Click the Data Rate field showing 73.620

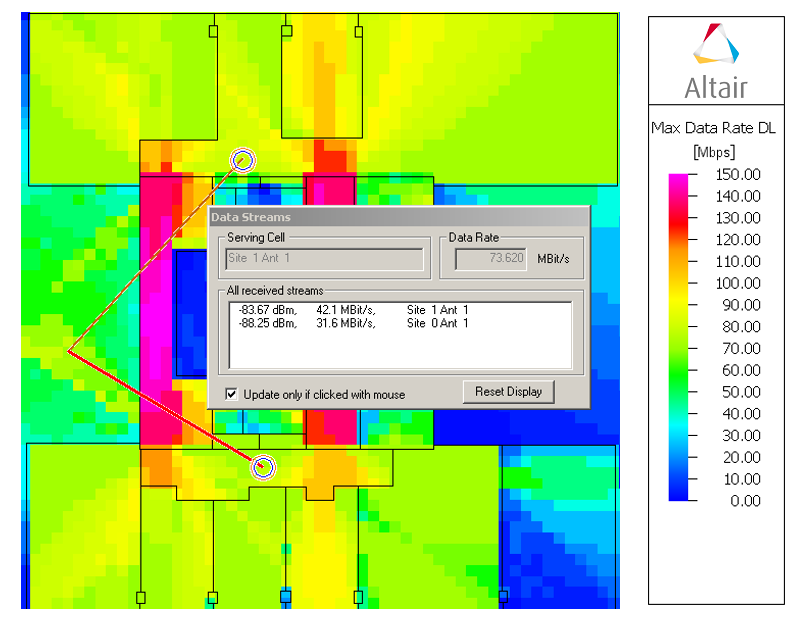[490, 259]
